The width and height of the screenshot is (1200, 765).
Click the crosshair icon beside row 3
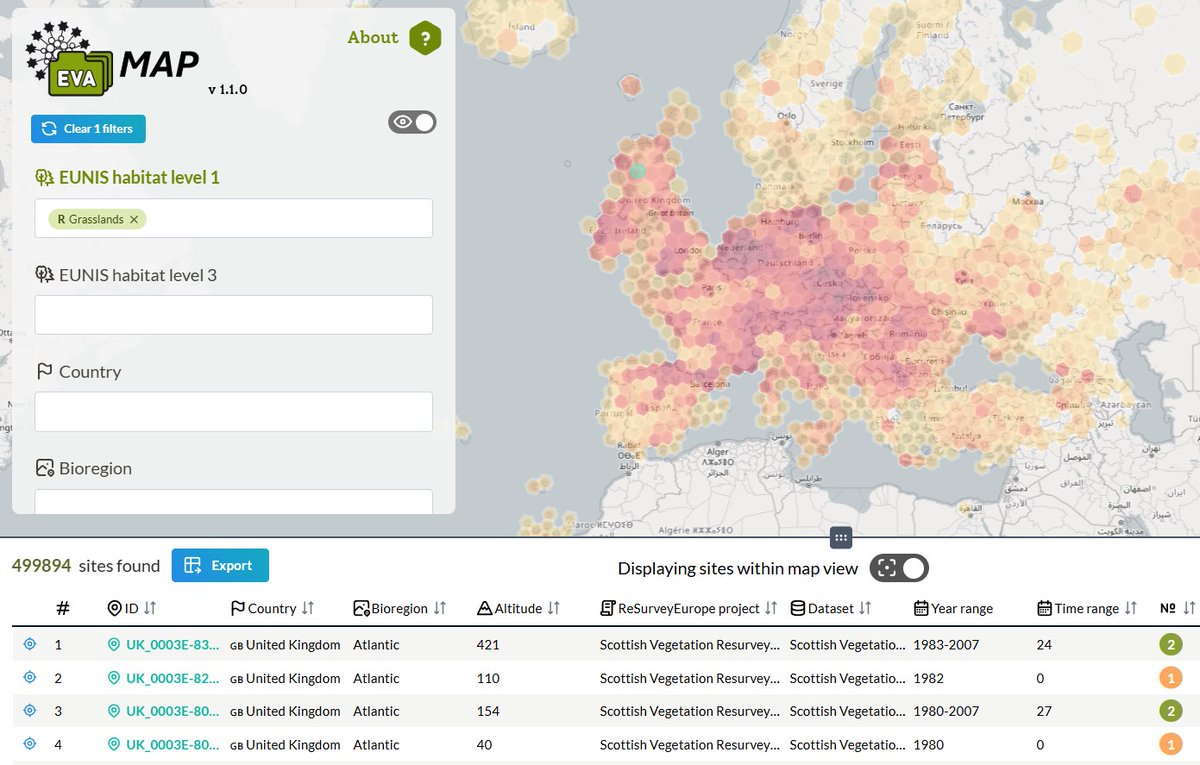pyautogui.click(x=29, y=710)
